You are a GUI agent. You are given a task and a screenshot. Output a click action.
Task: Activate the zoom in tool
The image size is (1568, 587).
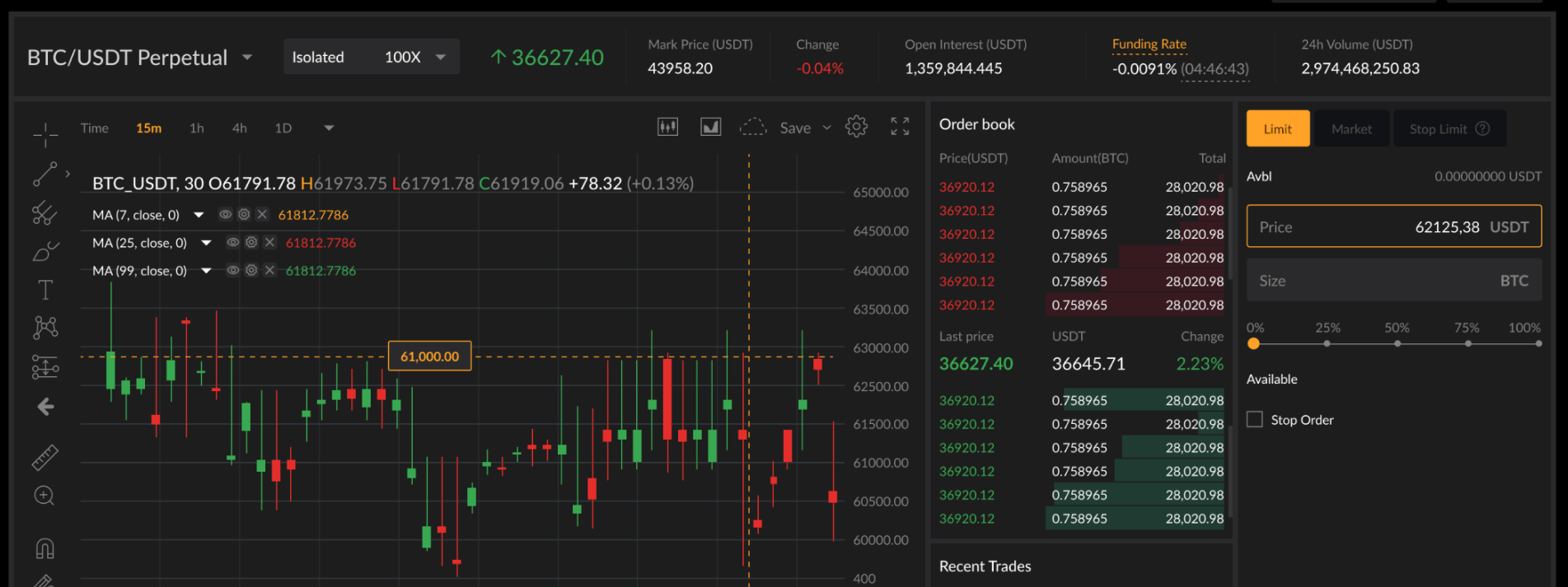tap(44, 496)
